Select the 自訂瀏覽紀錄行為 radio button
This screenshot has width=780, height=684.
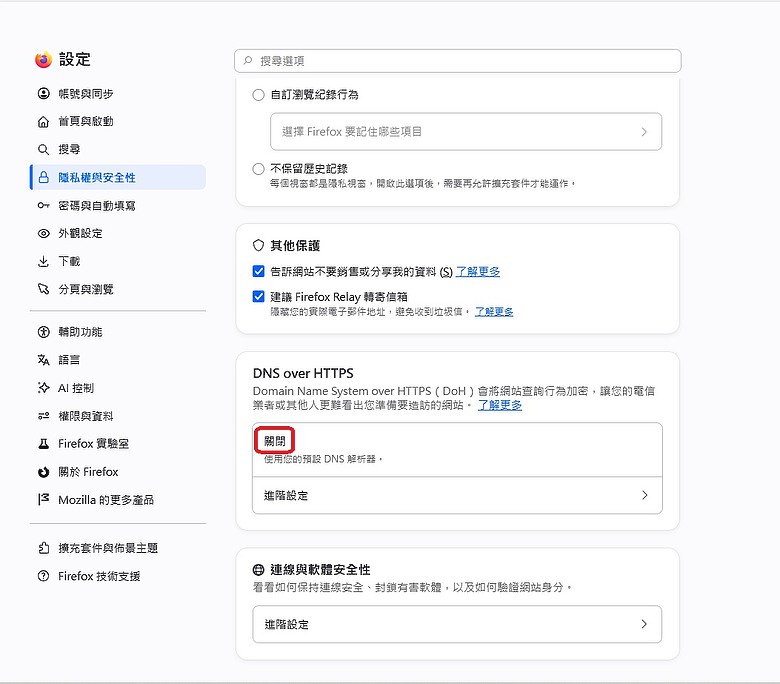[258, 95]
